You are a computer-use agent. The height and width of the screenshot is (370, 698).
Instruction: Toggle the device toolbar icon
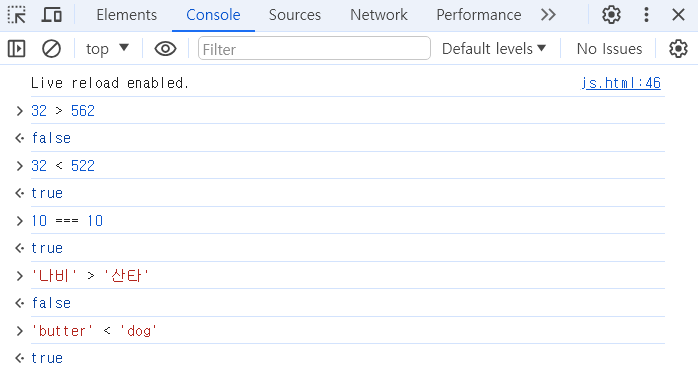pos(52,15)
